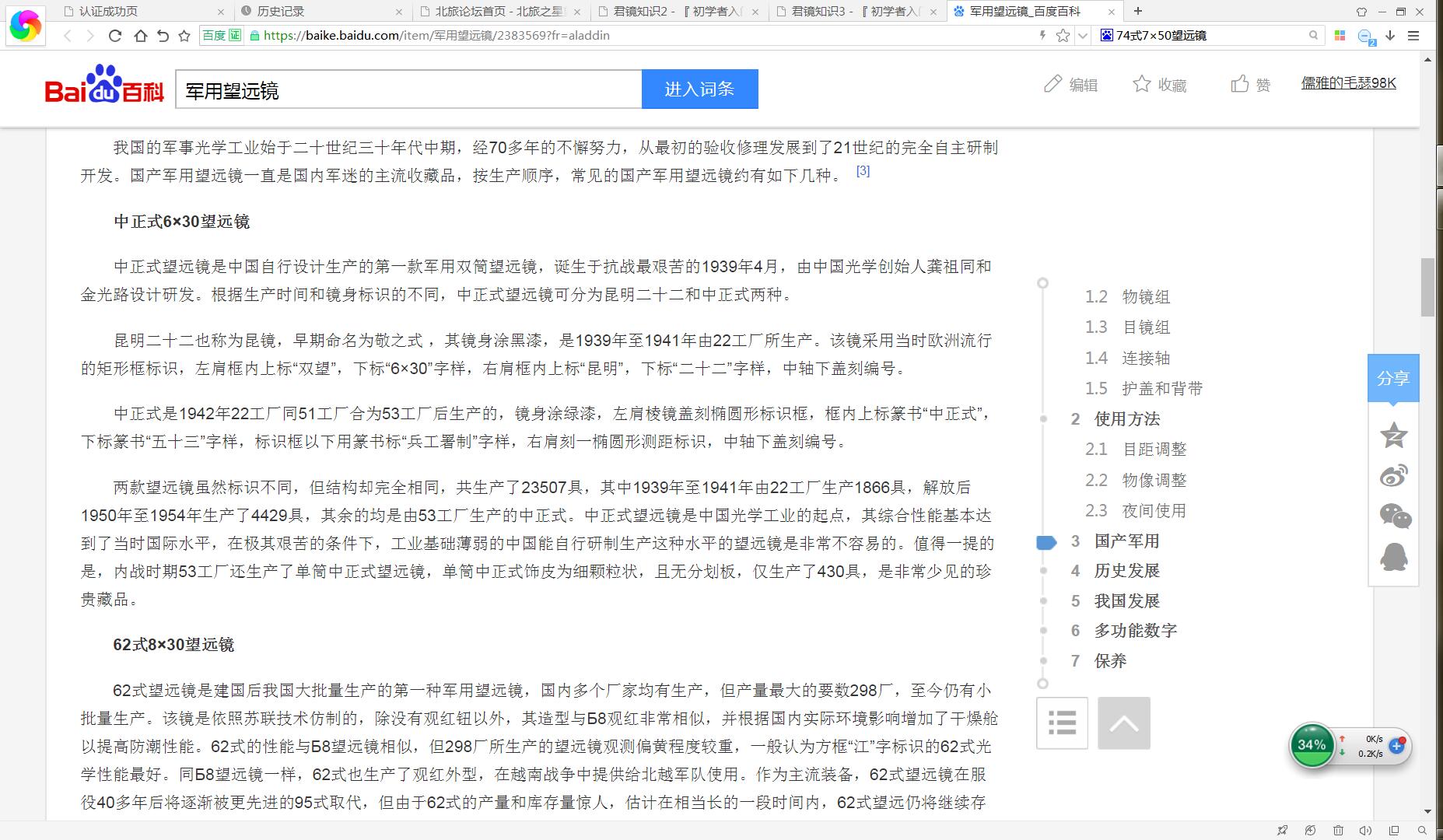Jump to section 2.2 物像调整
The width and height of the screenshot is (1443, 840).
(x=1136, y=480)
